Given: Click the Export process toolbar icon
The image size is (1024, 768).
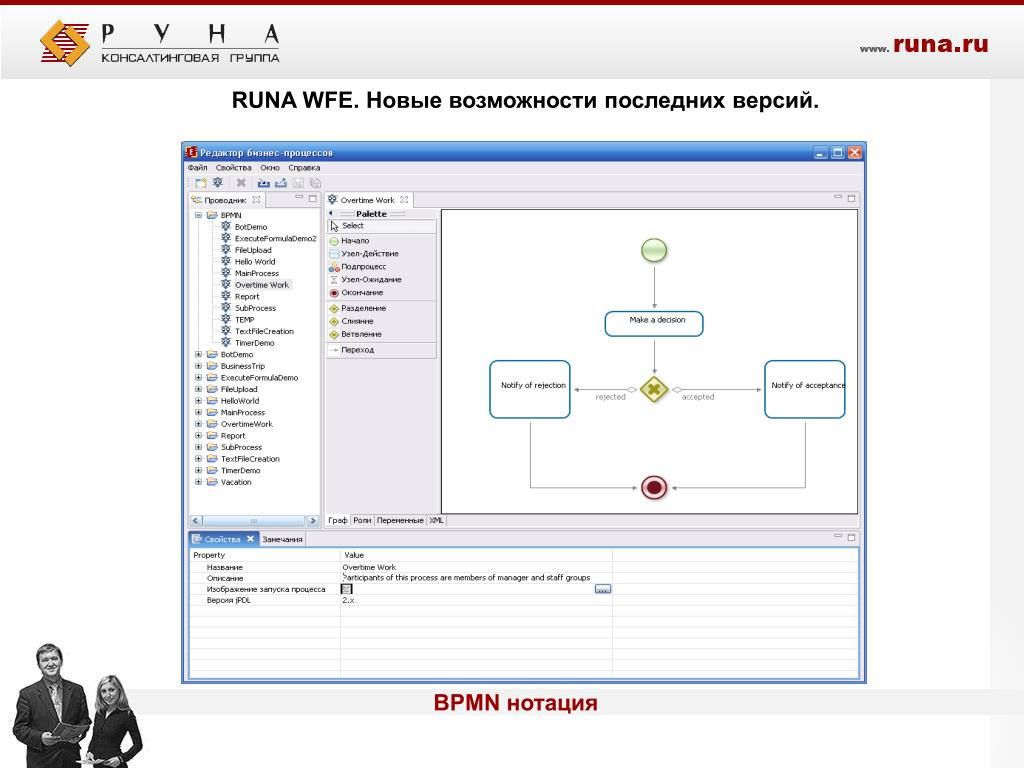Looking at the screenshot, I should point(281,184).
